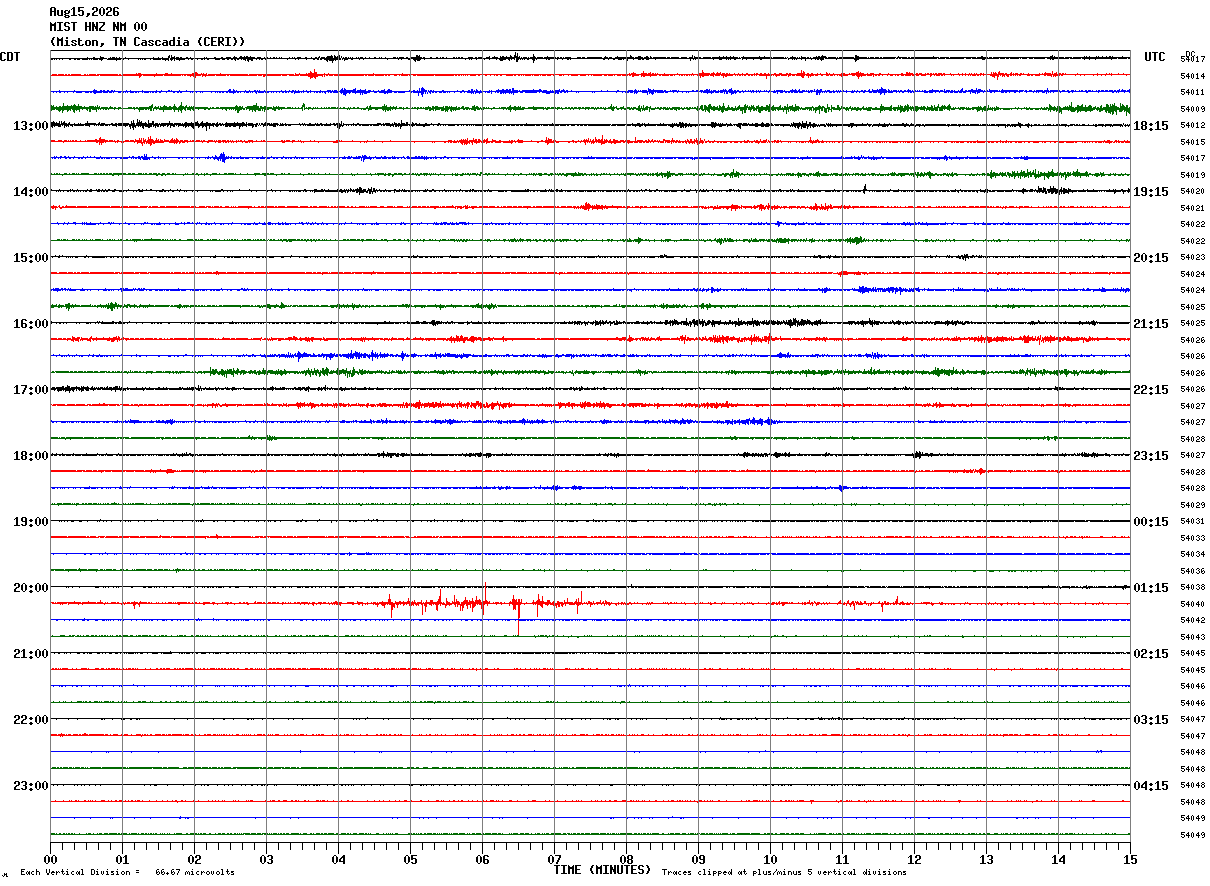Click the Aug15,2026 date header
1210x886 pixels.
(x=84, y=12)
